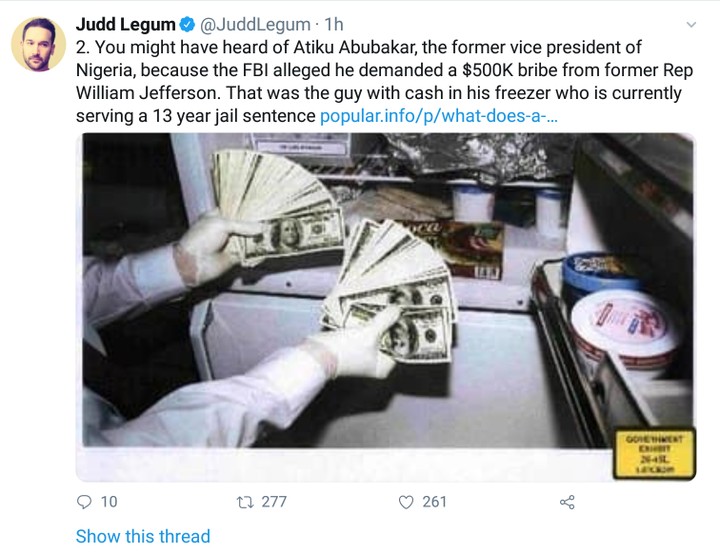Follow the popular.info article link

(x=439, y=116)
